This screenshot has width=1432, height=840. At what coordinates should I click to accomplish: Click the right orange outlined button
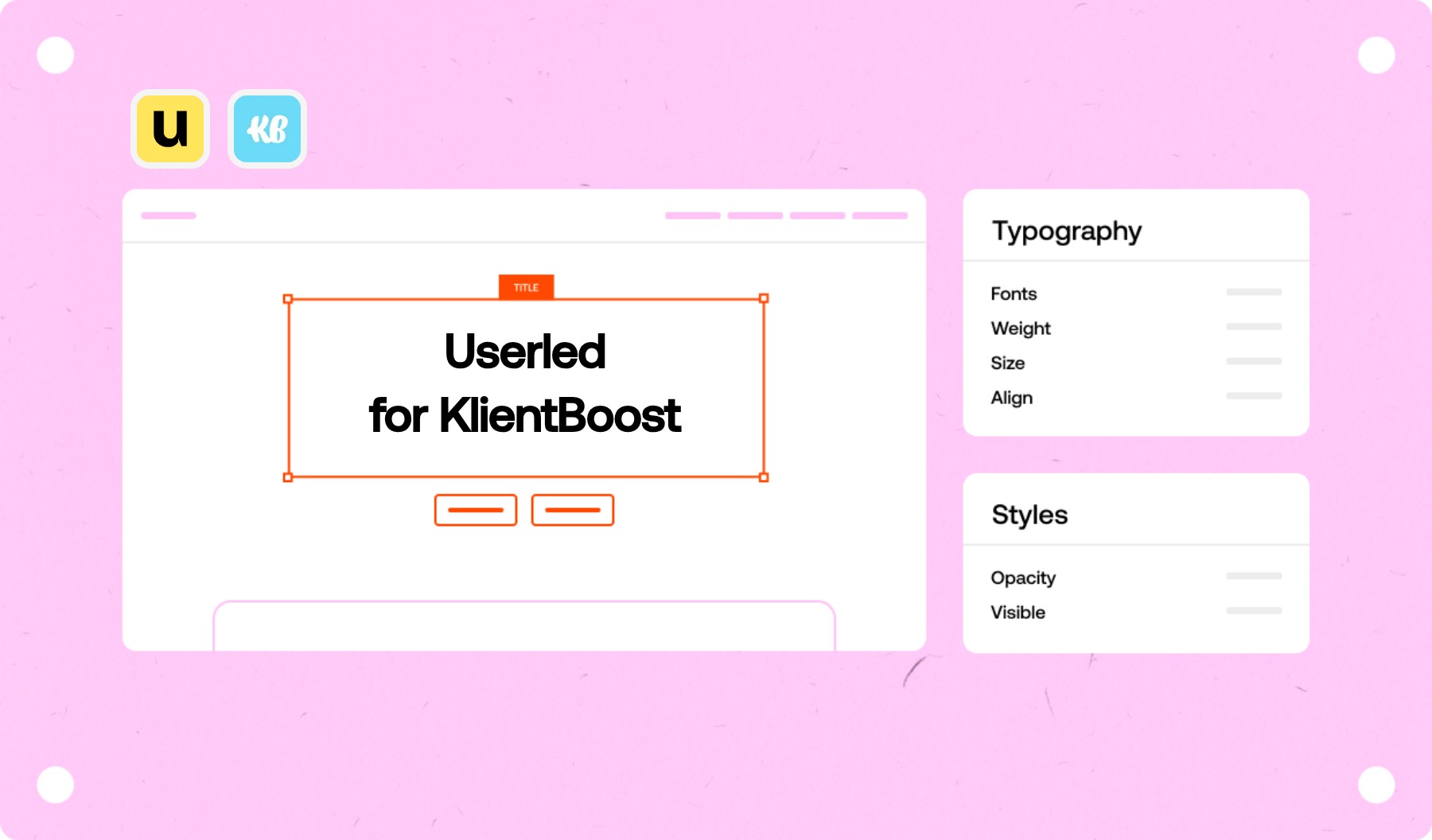573,510
